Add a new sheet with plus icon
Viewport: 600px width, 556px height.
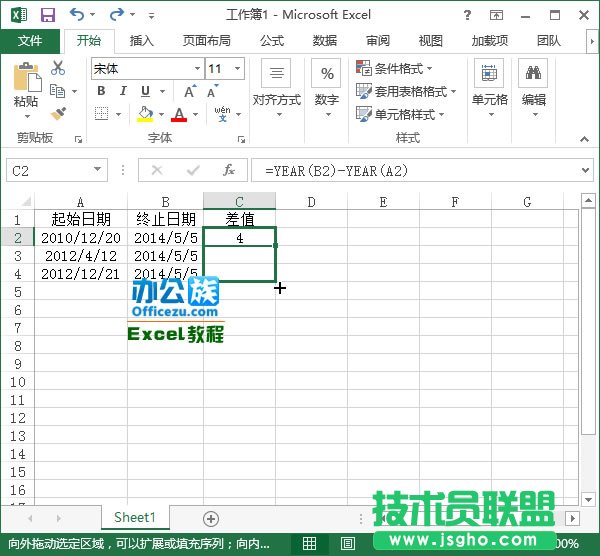point(211,518)
